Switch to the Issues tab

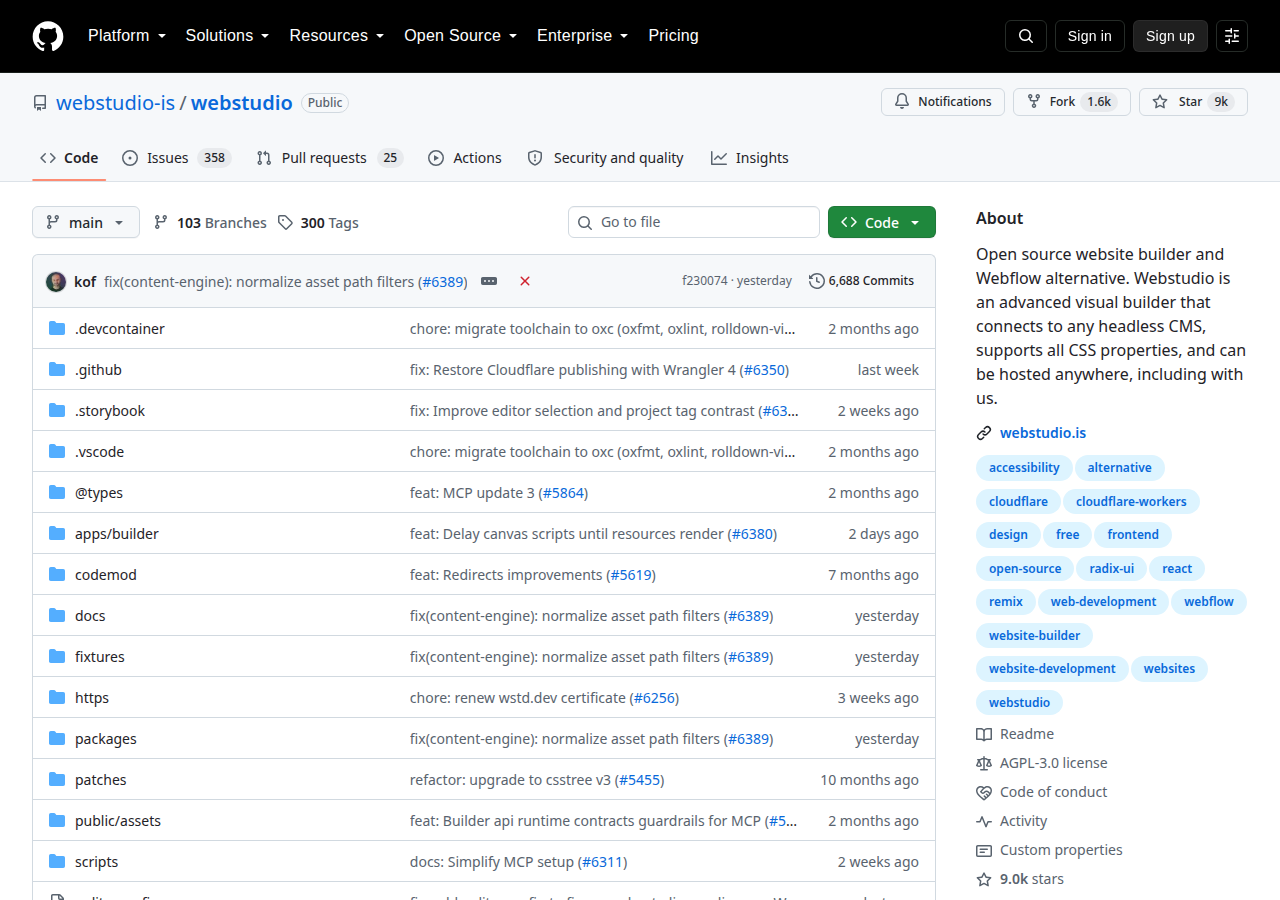177,158
